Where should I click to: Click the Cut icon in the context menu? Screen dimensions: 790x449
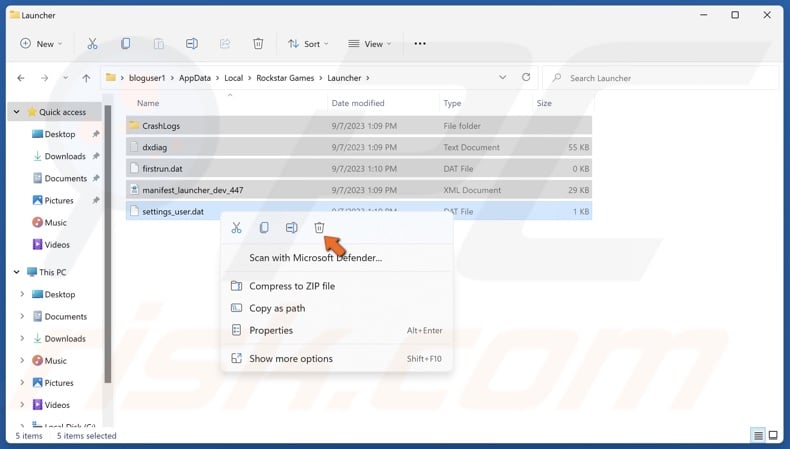point(236,228)
